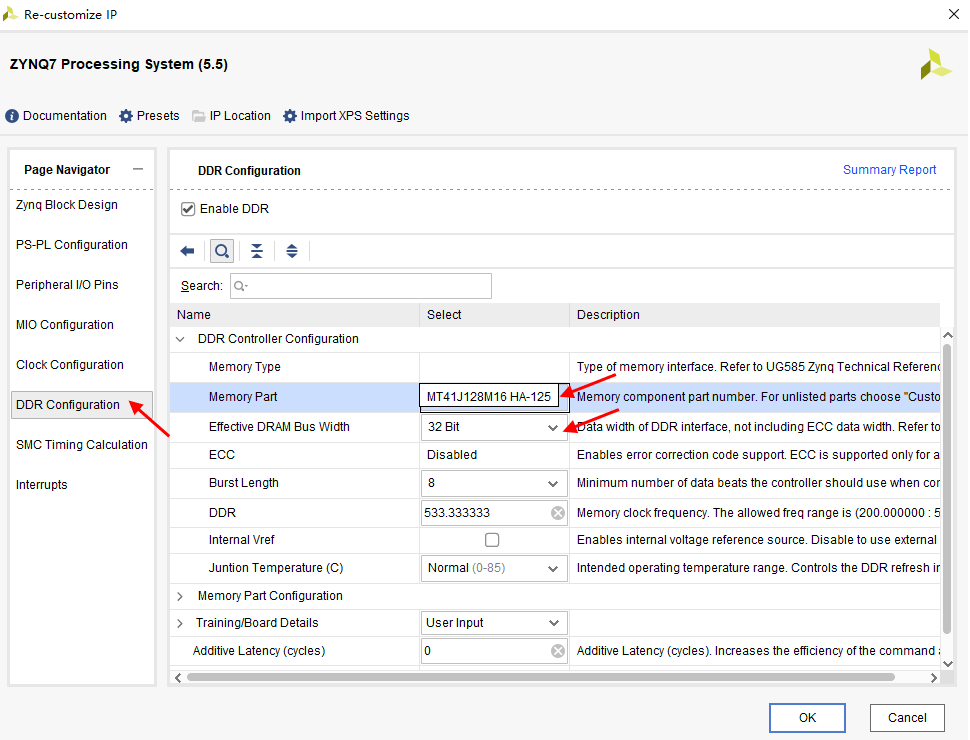Toggle the search magnifier toolbar icon
Screen dimensions: 970x740
coord(222,251)
